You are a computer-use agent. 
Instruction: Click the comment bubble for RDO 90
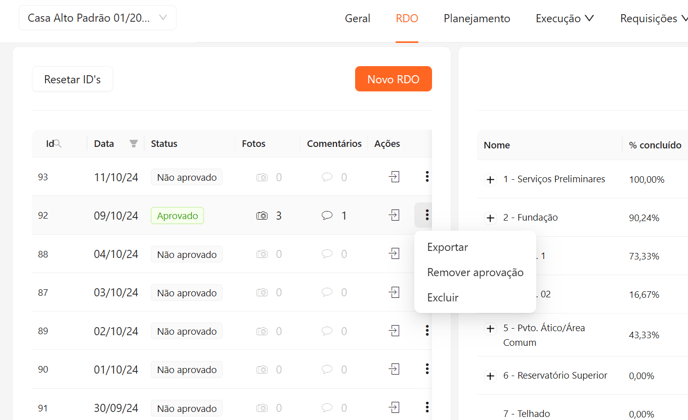point(327,369)
